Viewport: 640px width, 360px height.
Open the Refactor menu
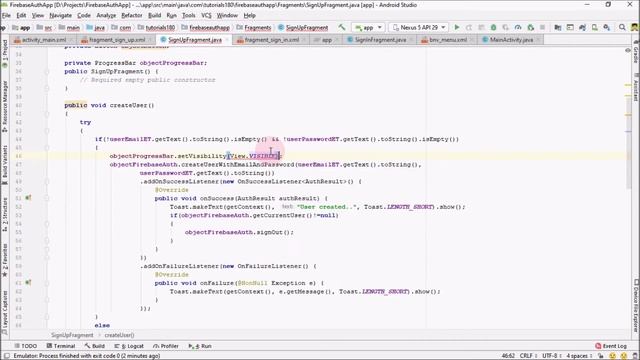coord(132,16)
